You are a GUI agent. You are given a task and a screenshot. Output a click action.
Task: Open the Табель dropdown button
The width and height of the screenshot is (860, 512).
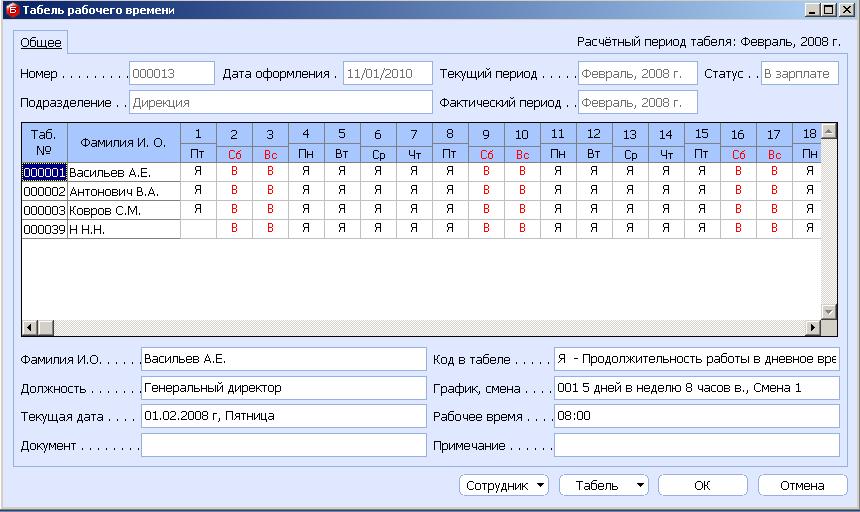click(x=603, y=485)
